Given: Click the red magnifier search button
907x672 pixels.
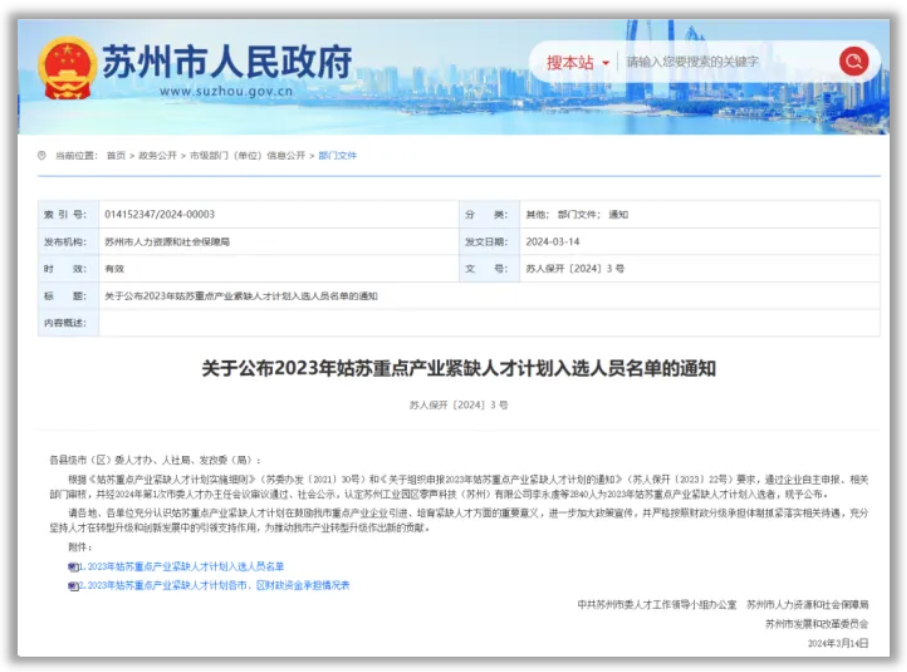Looking at the screenshot, I should tap(853, 62).
